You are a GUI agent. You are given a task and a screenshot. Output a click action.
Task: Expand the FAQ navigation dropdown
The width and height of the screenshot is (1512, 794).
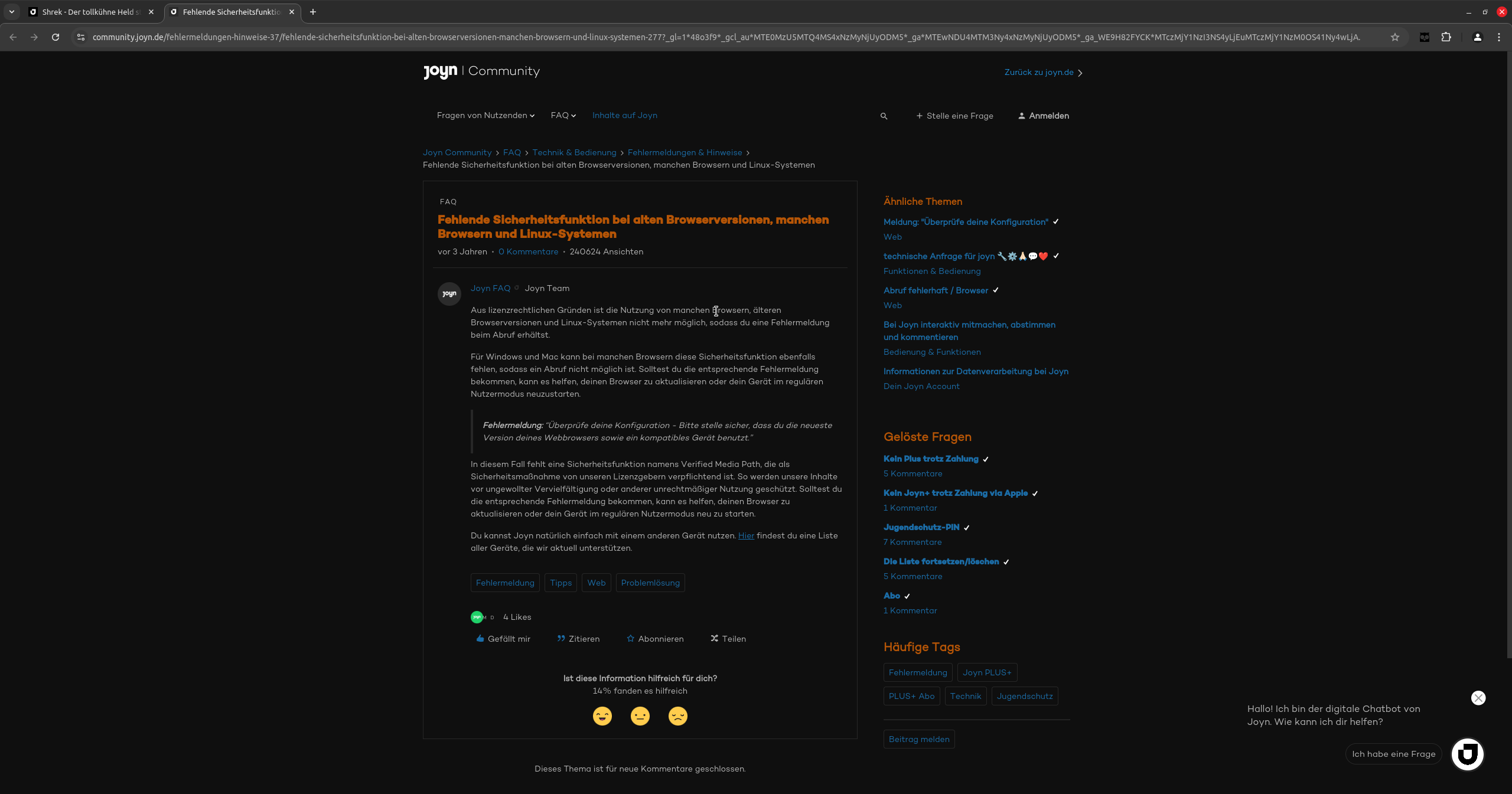[563, 116]
